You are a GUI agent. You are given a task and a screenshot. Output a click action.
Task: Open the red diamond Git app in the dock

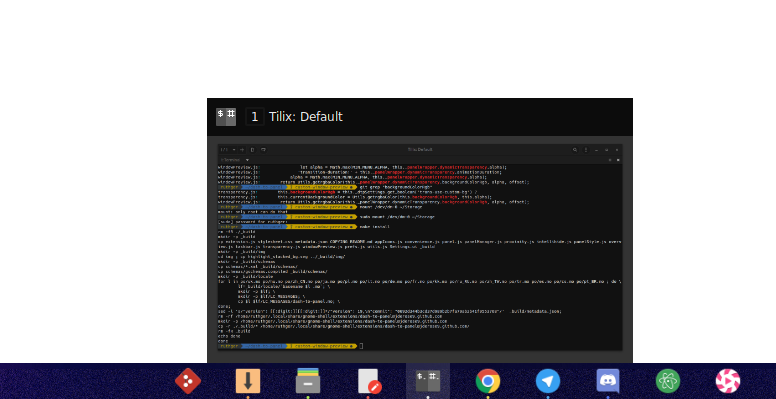click(x=188, y=381)
